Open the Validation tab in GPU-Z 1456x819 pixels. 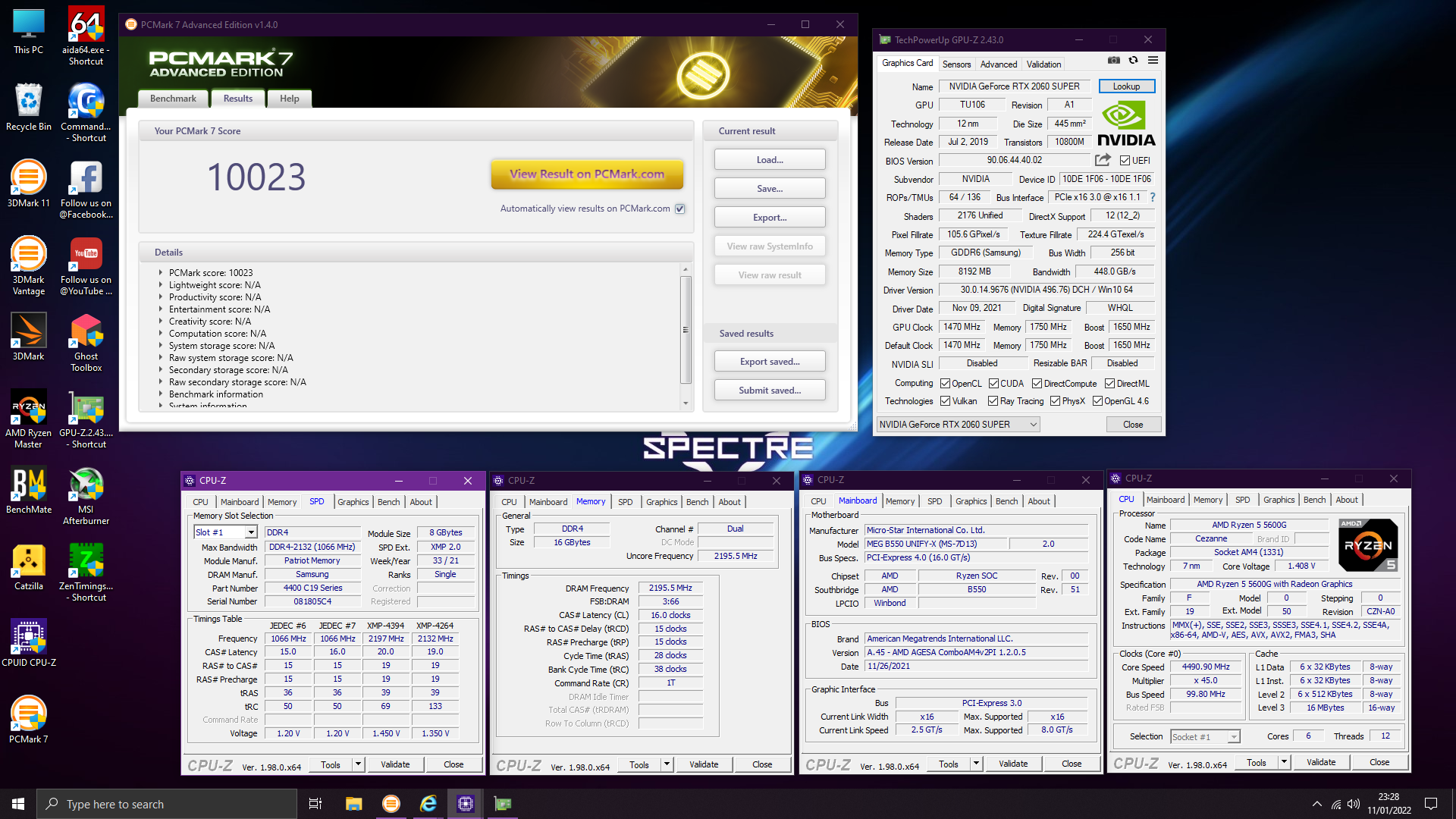[x=1044, y=64]
